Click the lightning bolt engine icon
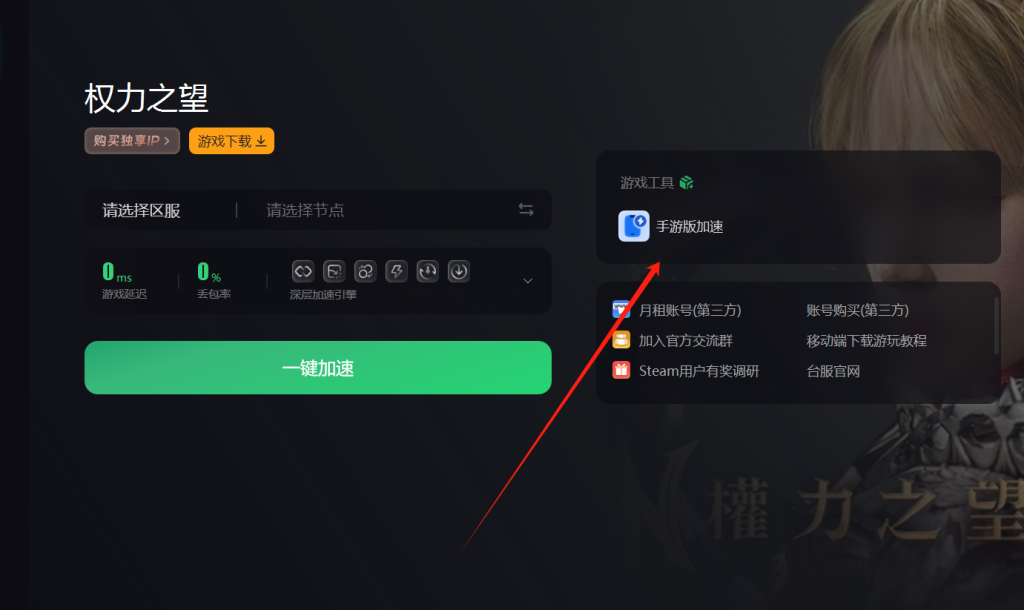The height and width of the screenshot is (610, 1024). pos(396,271)
